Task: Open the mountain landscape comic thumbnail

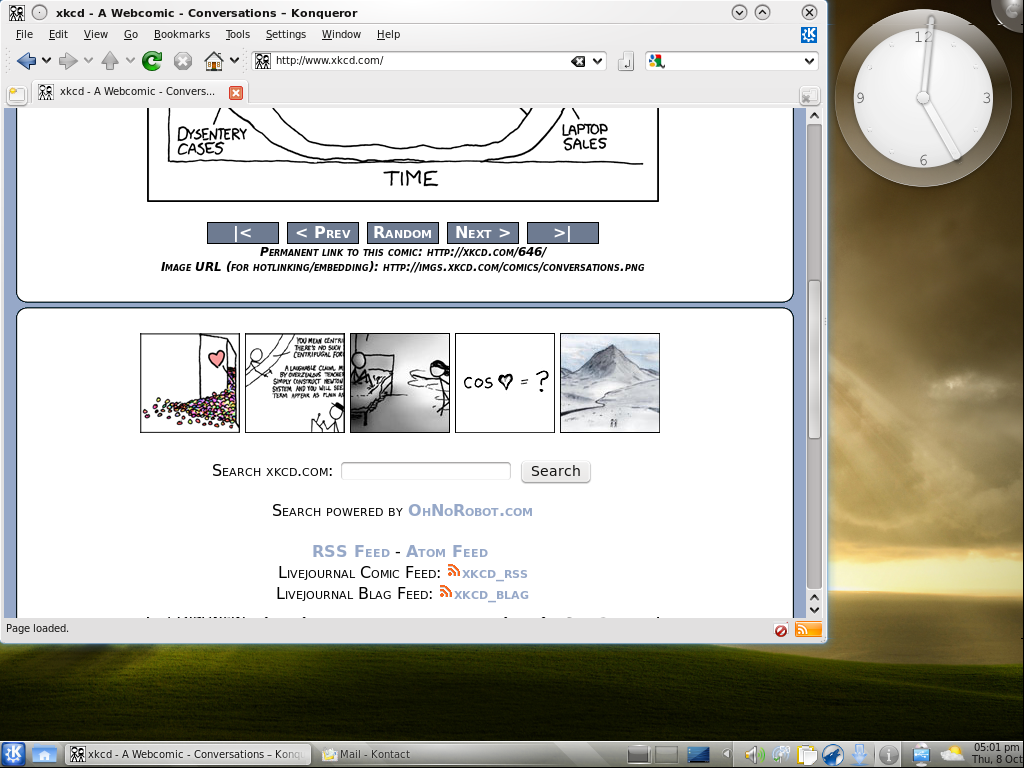Action: point(609,383)
